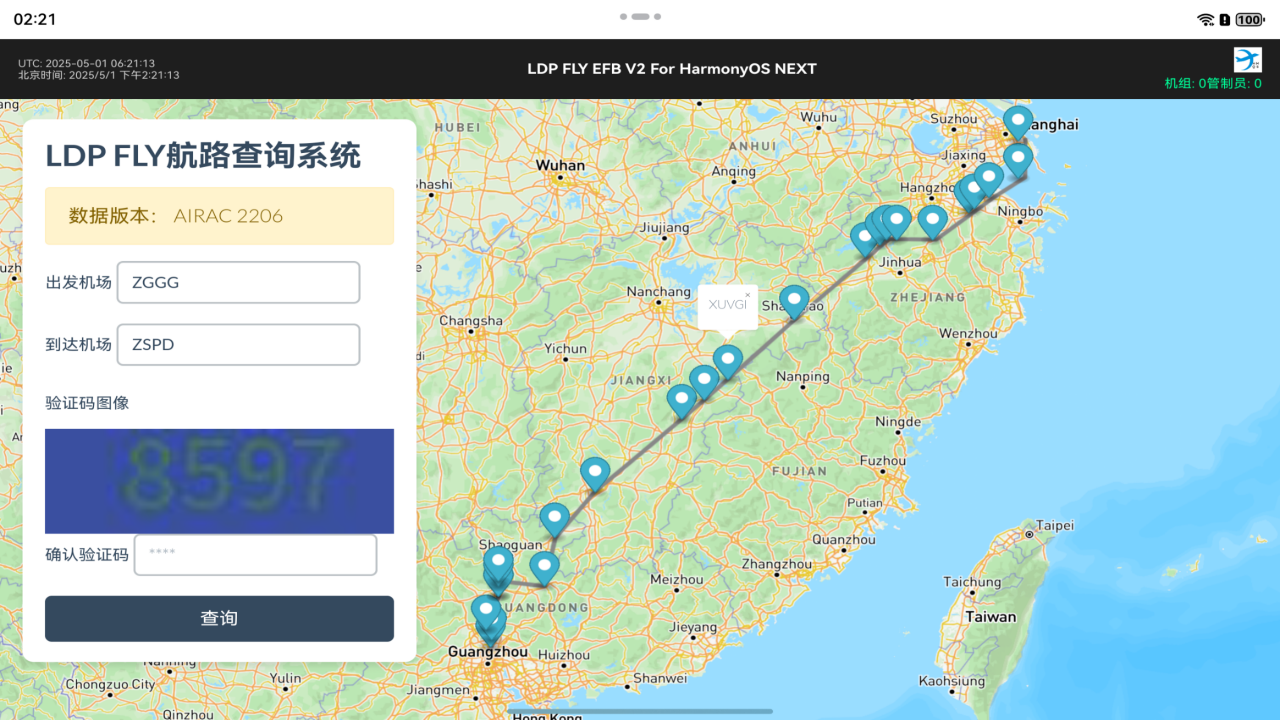Click the waypoint marker over Shanghai

(x=1017, y=121)
